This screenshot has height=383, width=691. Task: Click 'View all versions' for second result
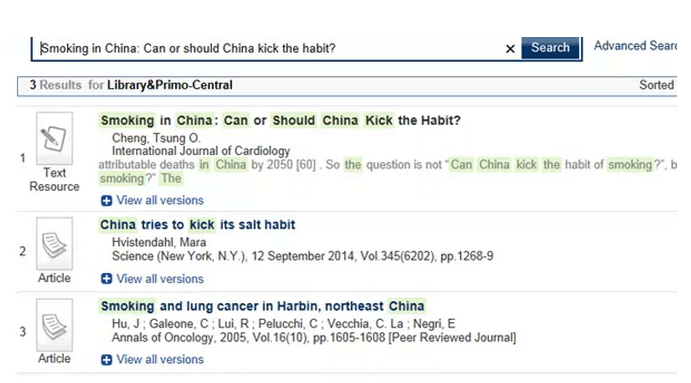[160, 279]
